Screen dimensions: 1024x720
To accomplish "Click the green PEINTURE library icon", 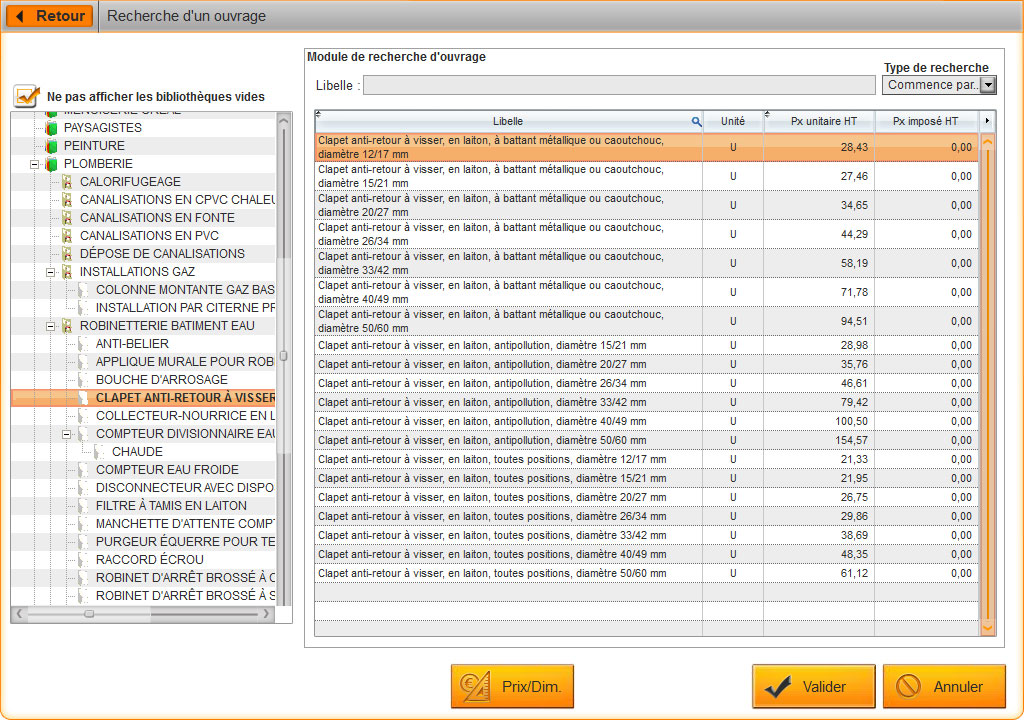I will tap(51, 146).
